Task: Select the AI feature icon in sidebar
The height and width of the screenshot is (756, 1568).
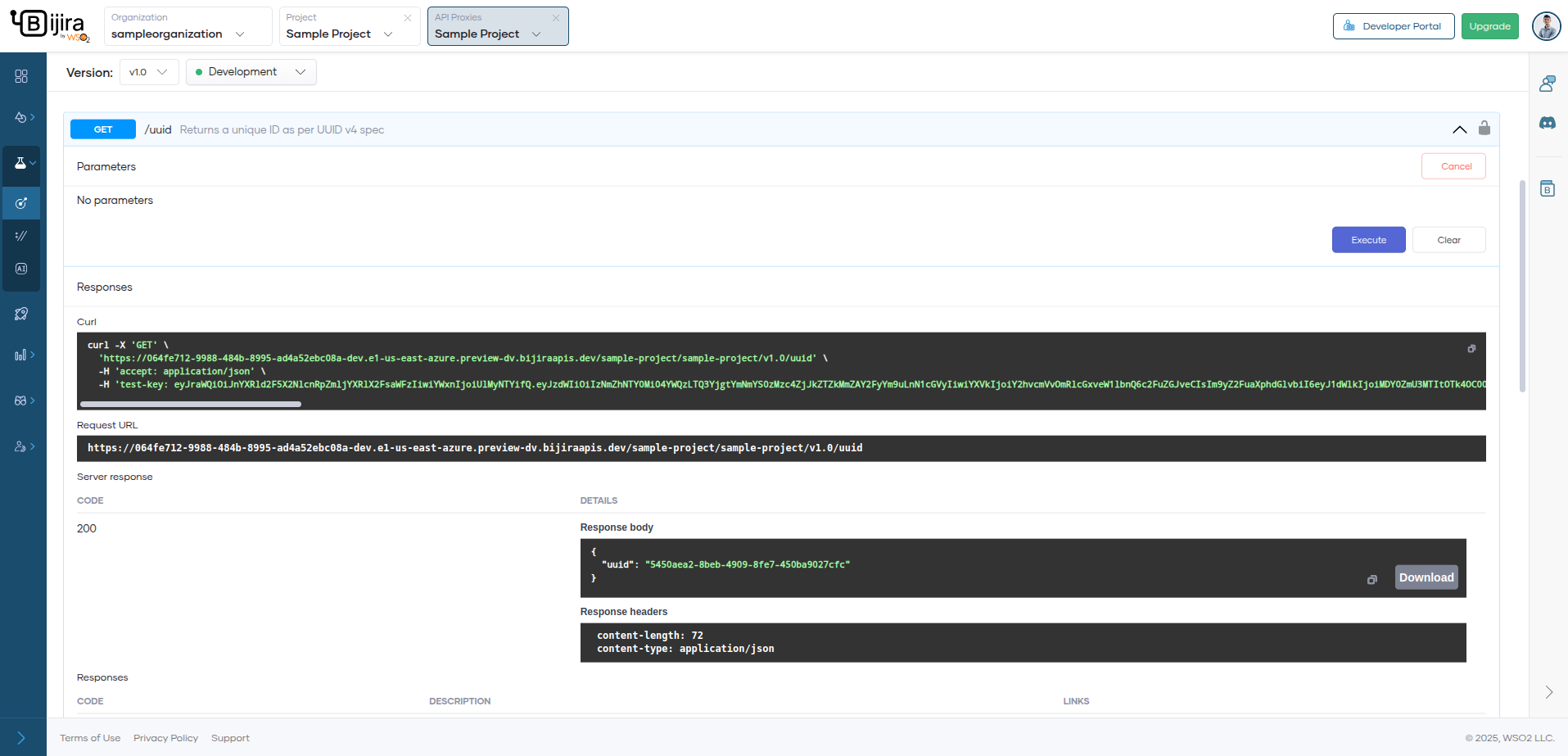Action: pos(21,268)
